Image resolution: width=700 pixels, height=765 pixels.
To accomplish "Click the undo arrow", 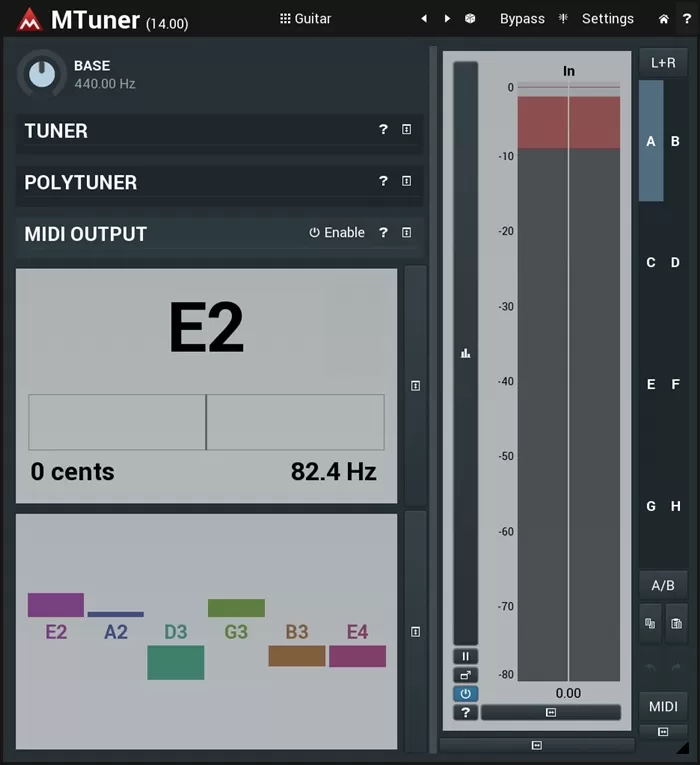I will click(650, 667).
